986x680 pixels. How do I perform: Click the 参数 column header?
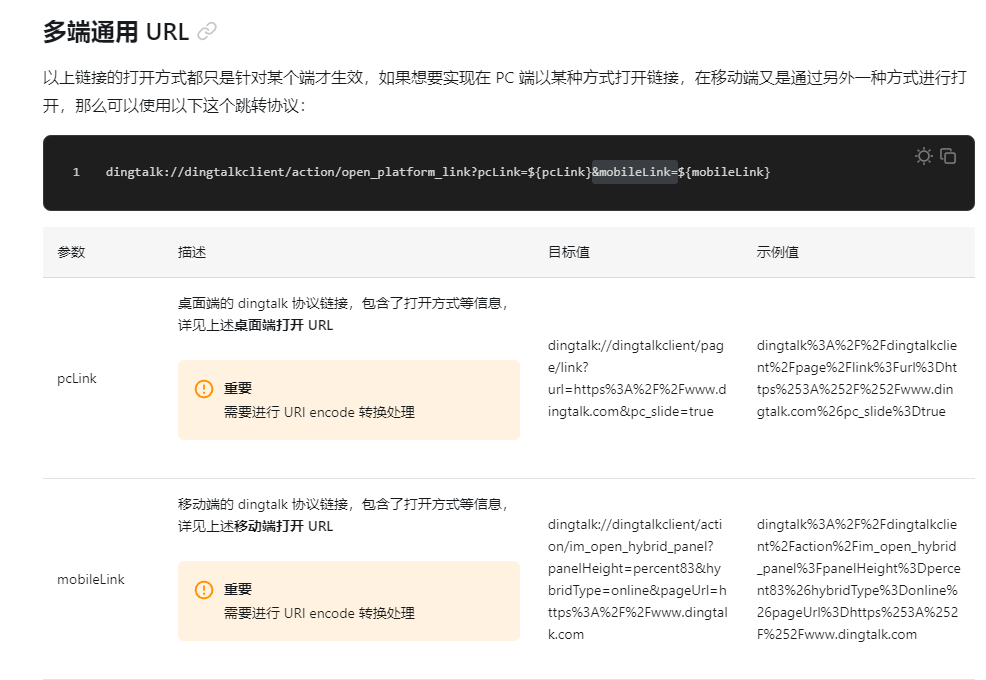coord(71,252)
